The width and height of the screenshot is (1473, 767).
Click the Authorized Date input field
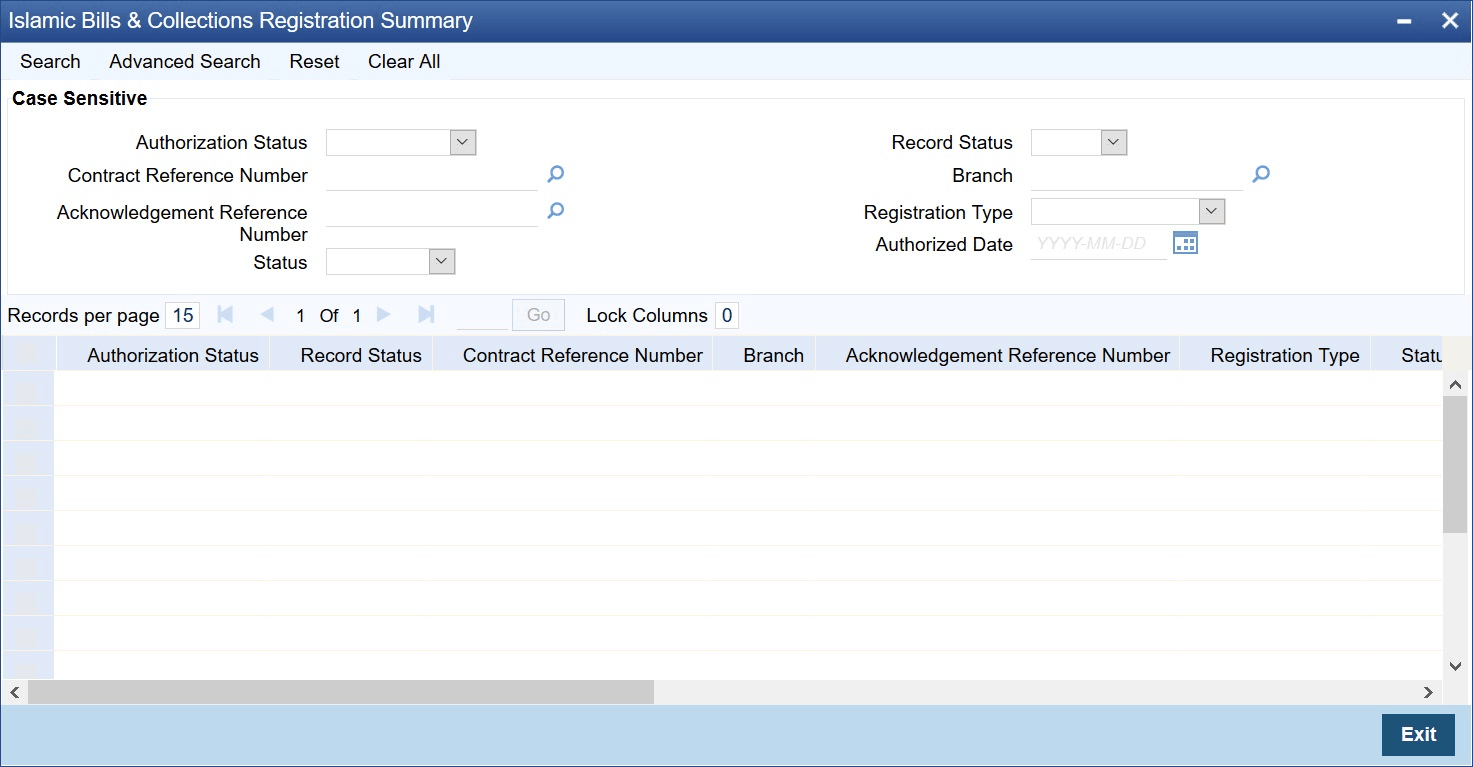pyautogui.click(x=1099, y=244)
